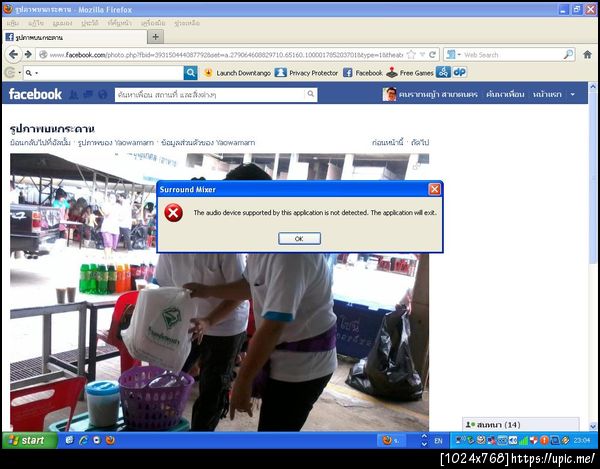
Task: Open the Facebook chat bar (14)
Action: (520, 425)
